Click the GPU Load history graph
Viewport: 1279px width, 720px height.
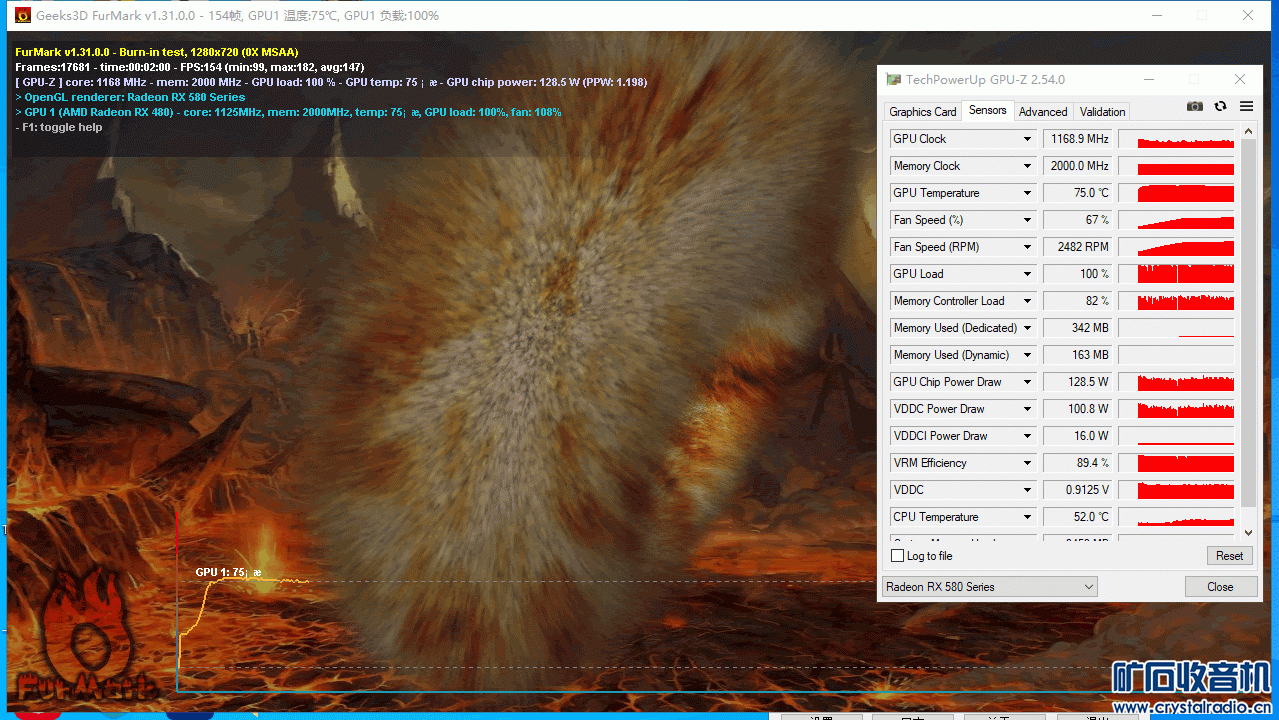[x=1176, y=274]
